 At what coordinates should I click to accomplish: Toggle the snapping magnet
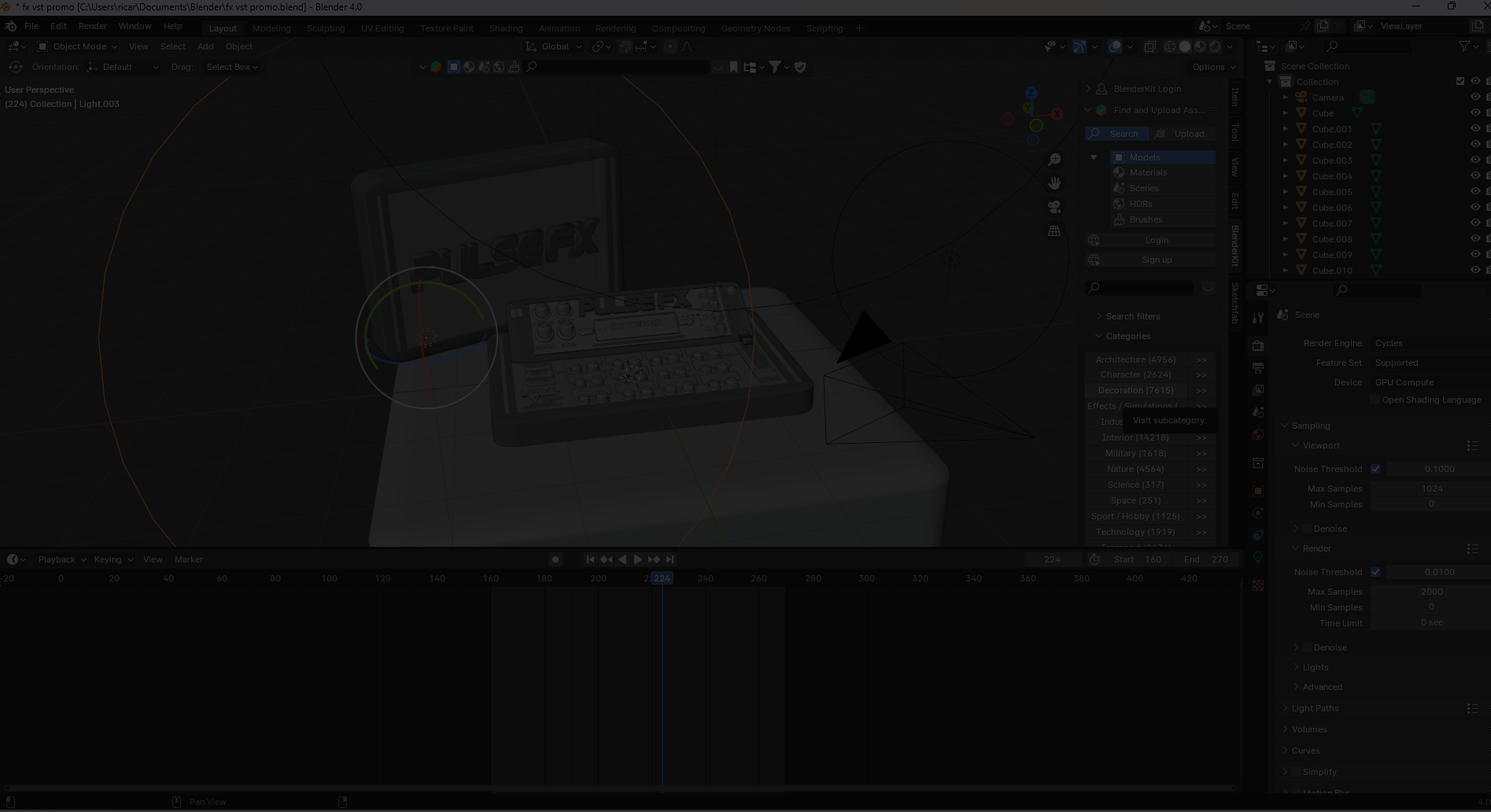(626, 46)
